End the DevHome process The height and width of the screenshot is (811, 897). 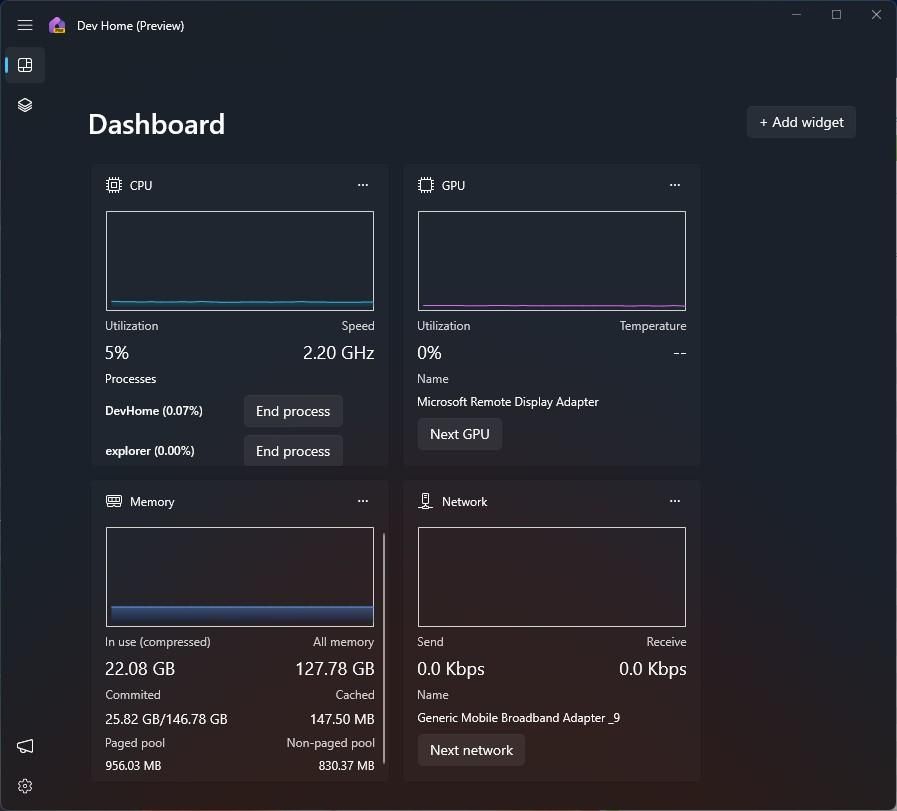[292, 410]
